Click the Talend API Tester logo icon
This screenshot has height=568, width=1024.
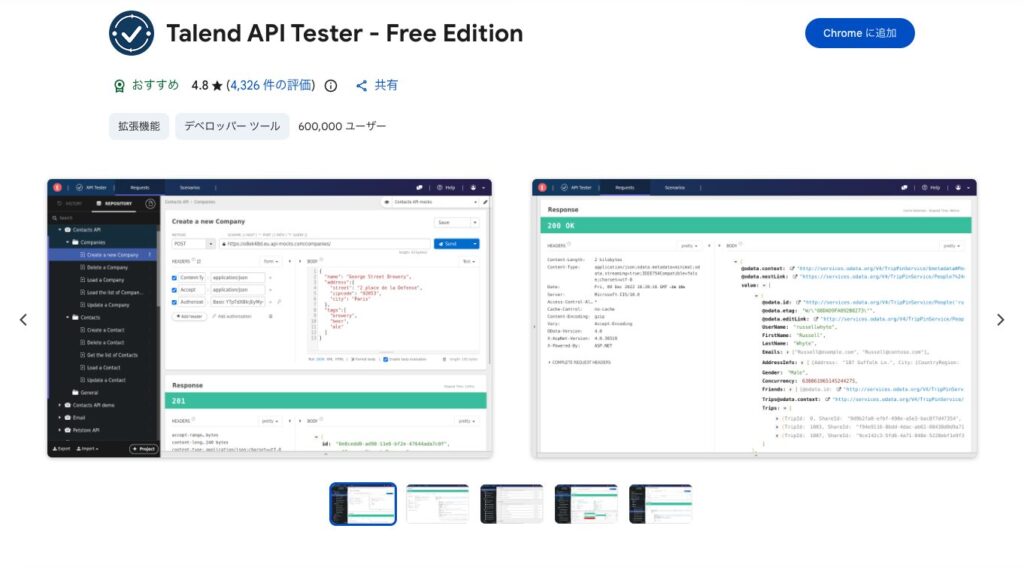point(130,33)
